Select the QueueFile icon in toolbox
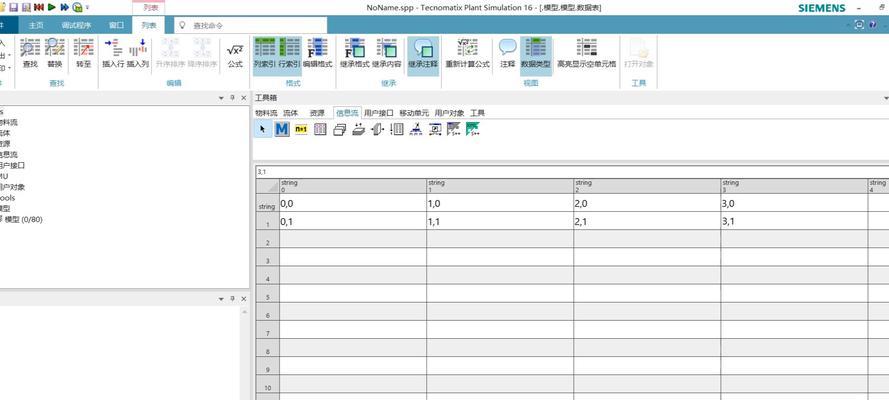This screenshot has height=400, width=889. pyautogui.click(x=378, y=129)
